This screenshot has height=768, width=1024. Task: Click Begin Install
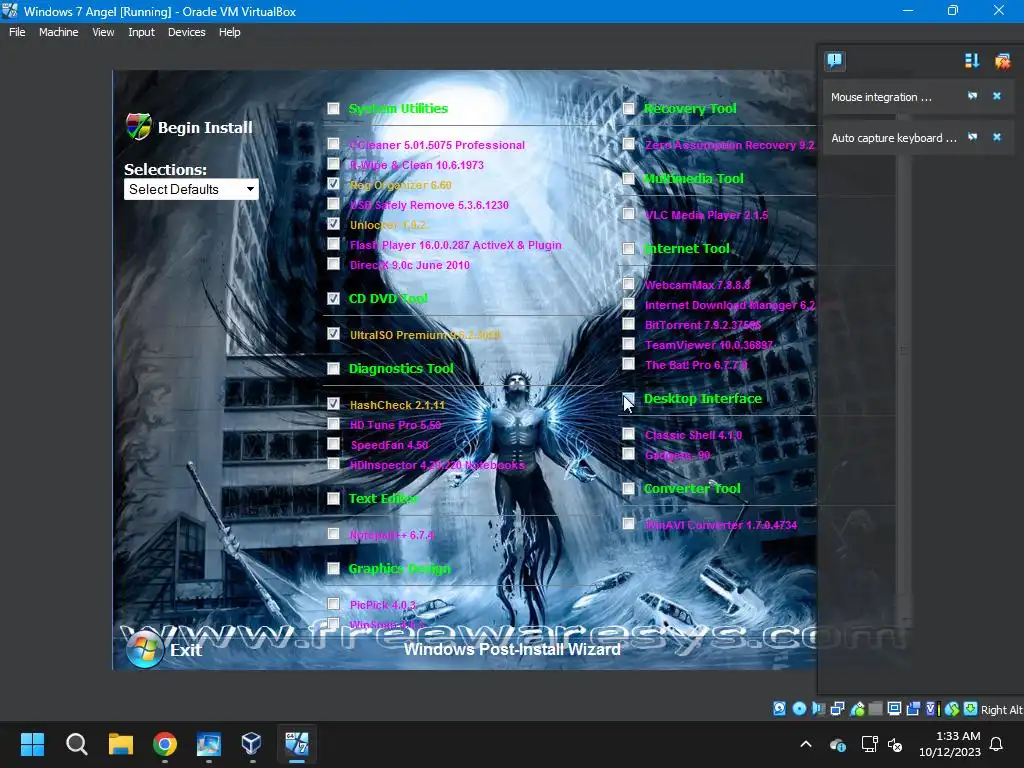(205, 127)
